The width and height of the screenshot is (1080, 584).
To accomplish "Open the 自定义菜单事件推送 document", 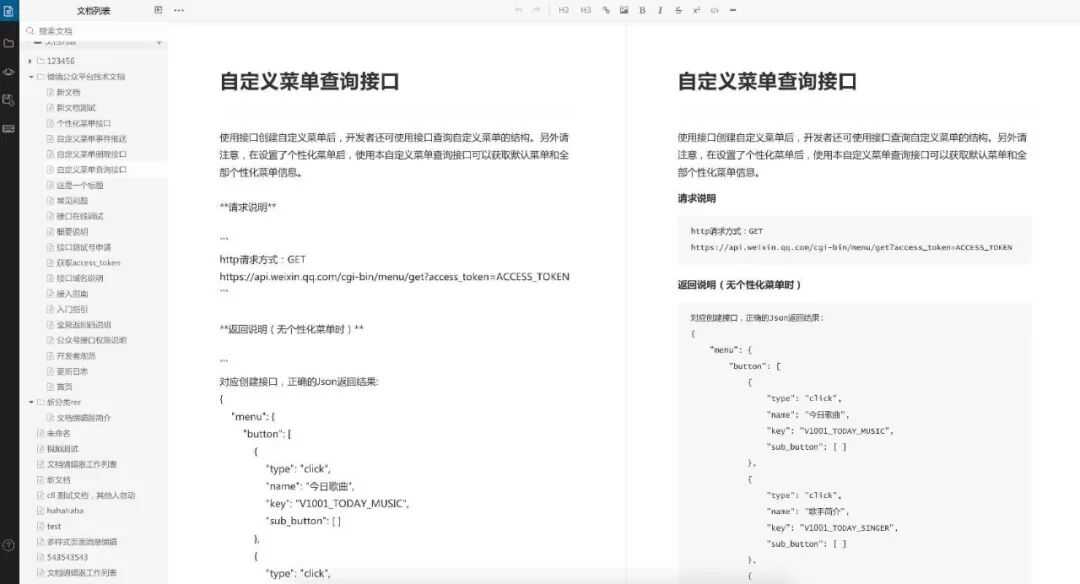I will [91, 139].
